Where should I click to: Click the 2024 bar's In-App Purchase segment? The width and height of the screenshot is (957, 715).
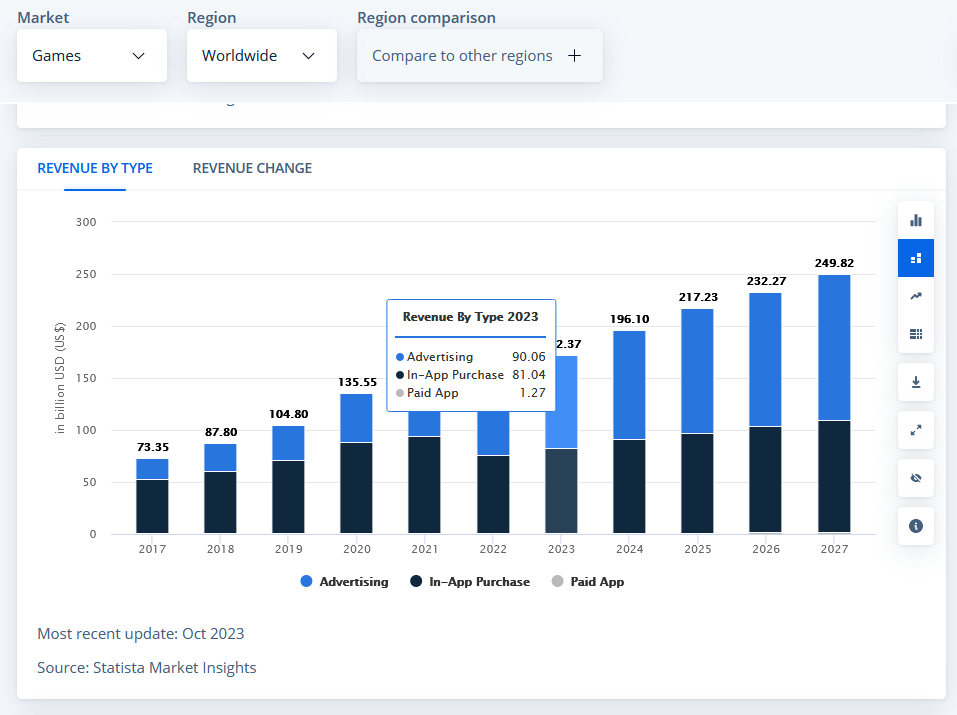pyautogui.click(x=629, y=486)
